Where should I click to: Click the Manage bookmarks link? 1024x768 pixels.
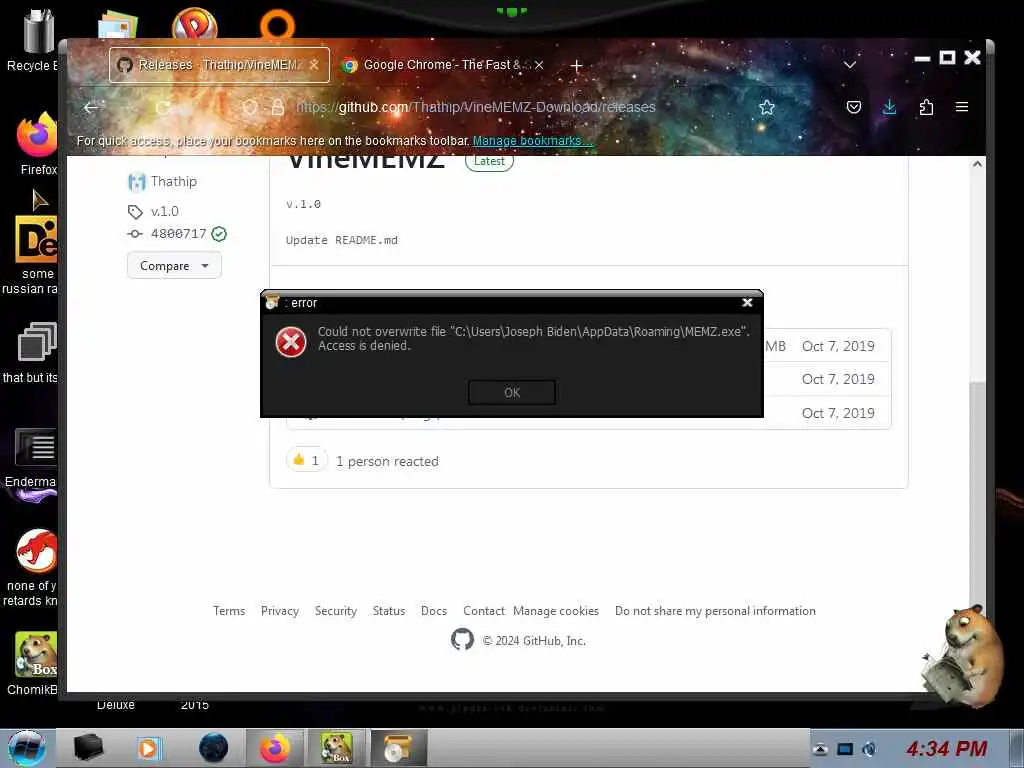(532, 140)
